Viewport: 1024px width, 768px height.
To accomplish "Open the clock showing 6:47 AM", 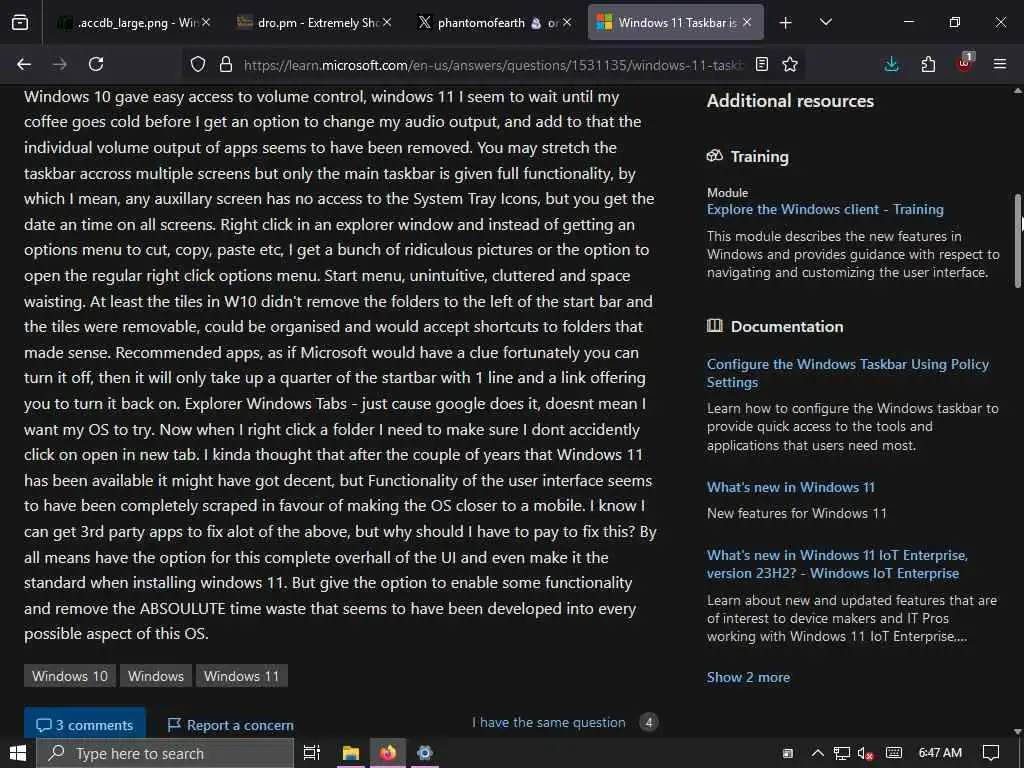I will click(x=940, y=753).
